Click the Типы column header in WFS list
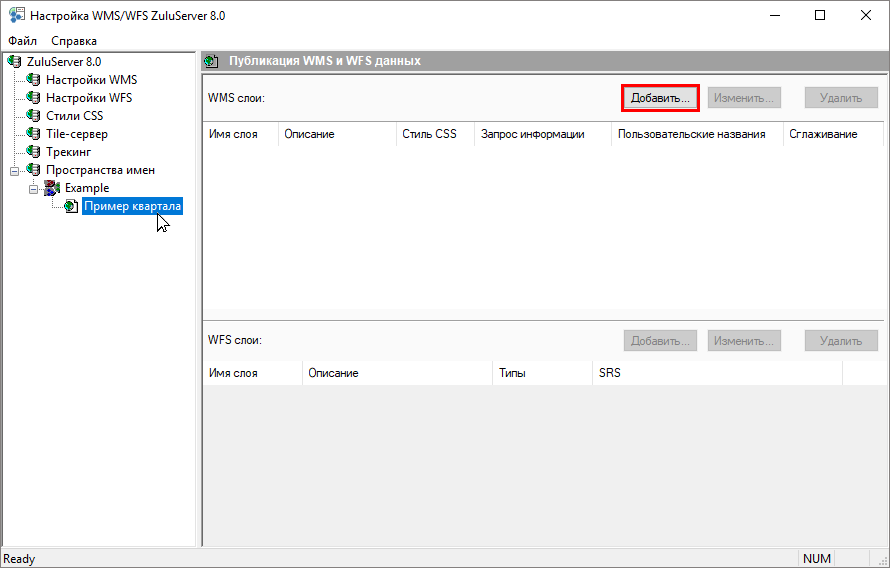The height and width of the screenshot is (568, 890). coord(540,373)
